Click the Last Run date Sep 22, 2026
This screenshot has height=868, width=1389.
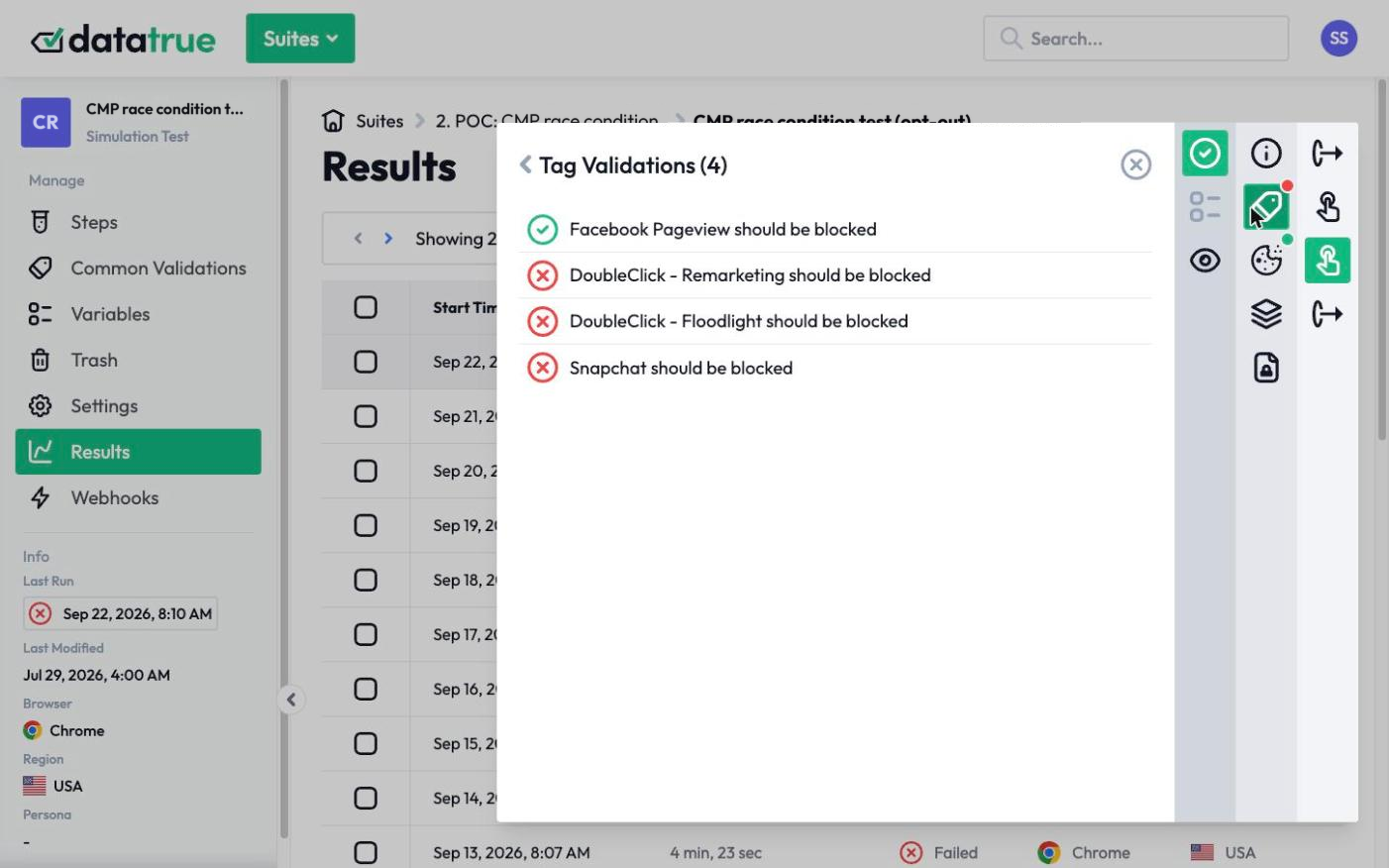coord(120,613)
